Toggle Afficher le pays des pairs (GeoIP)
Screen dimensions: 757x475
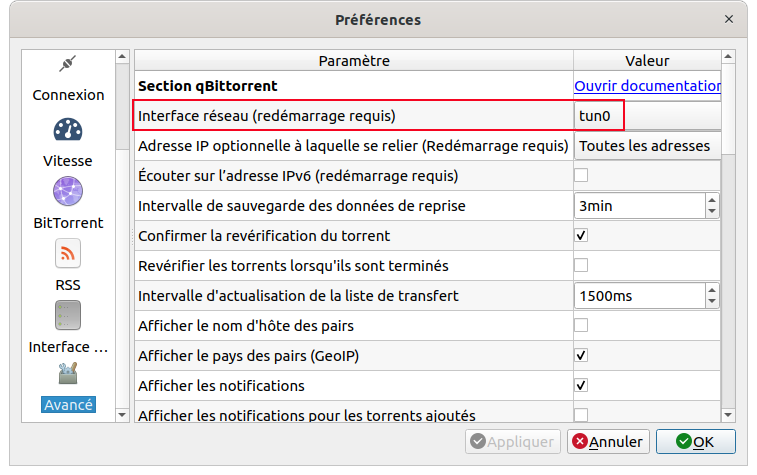tap(581, 356)
